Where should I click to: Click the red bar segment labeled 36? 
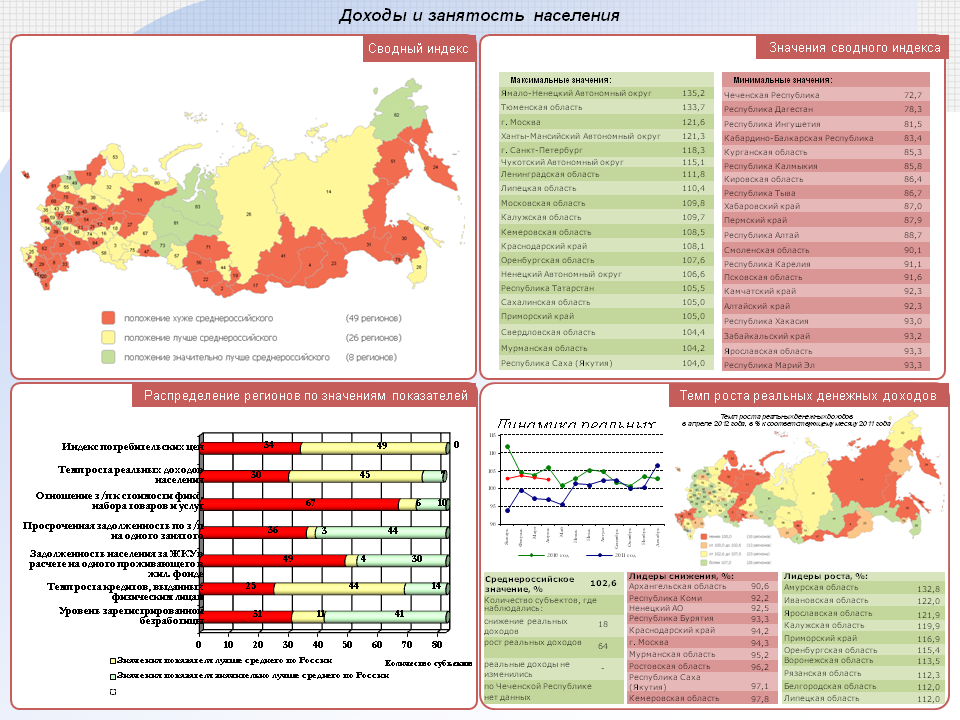click(255, 532)
